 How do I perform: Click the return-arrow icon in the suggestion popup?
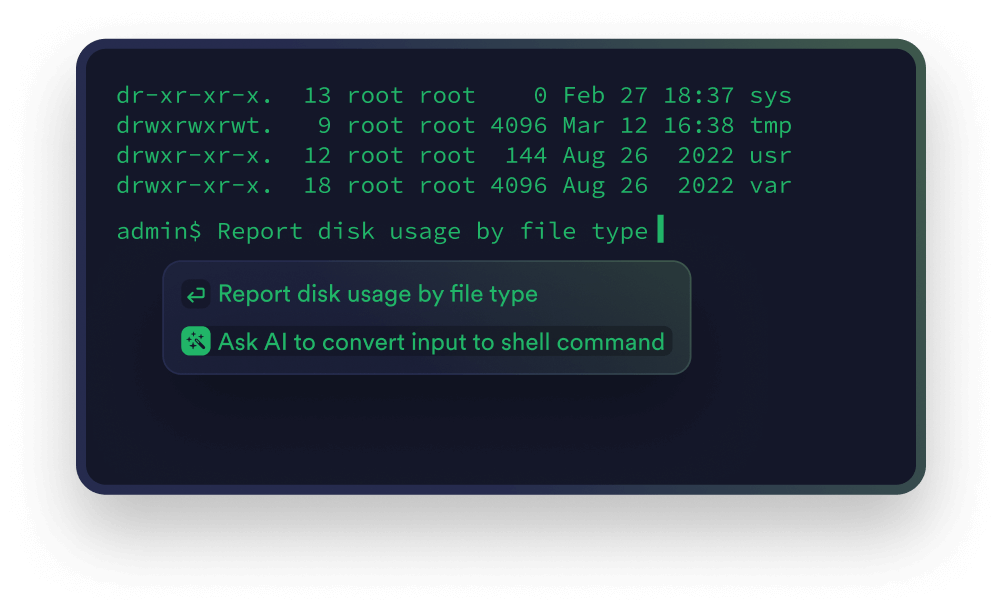tap(196, 294)
